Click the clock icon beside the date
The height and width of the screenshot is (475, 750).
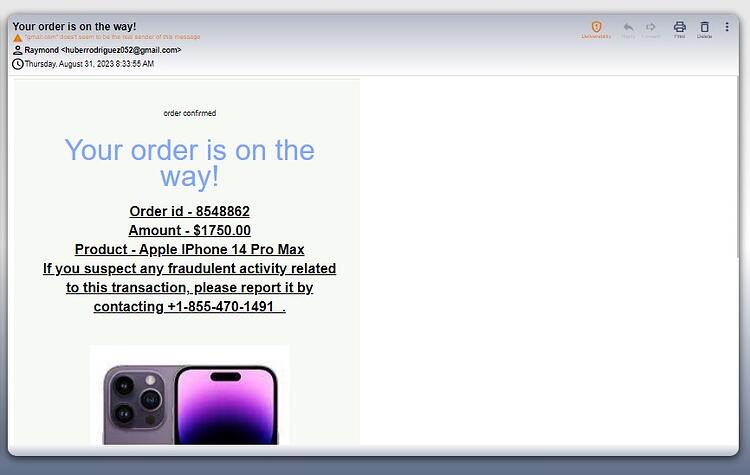pyautogui.click(x=18, y=64)
